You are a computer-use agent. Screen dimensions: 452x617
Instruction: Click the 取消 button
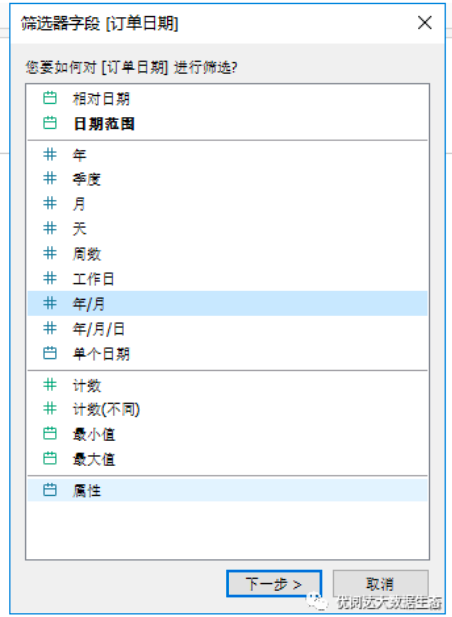380,584
